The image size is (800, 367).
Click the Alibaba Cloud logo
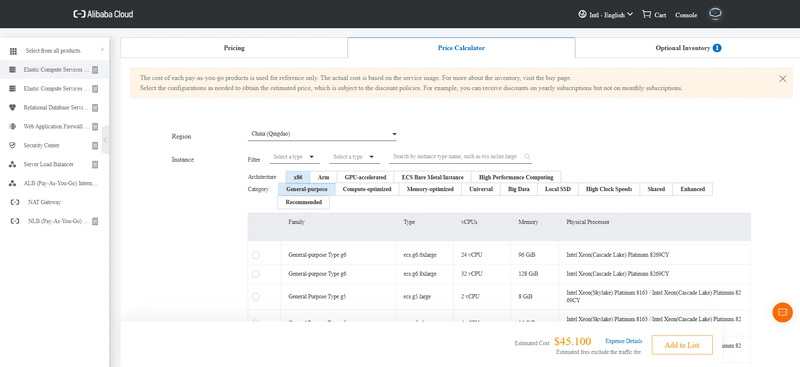[104, 14]
